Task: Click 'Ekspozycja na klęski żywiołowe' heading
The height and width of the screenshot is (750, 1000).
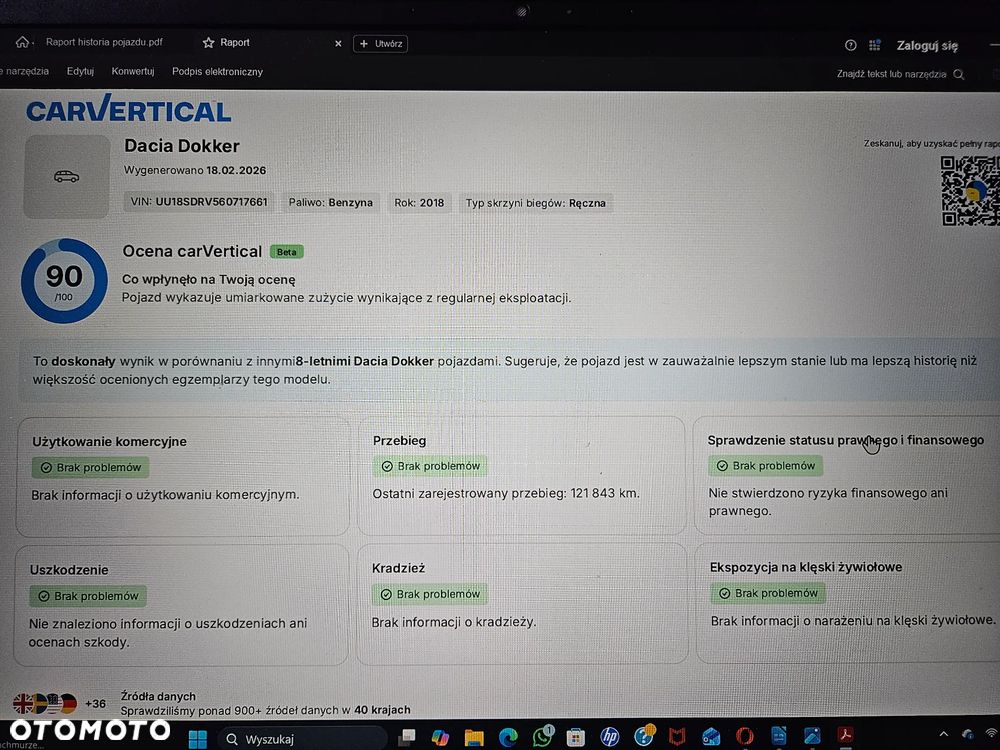Action: [x=805, y=567]
